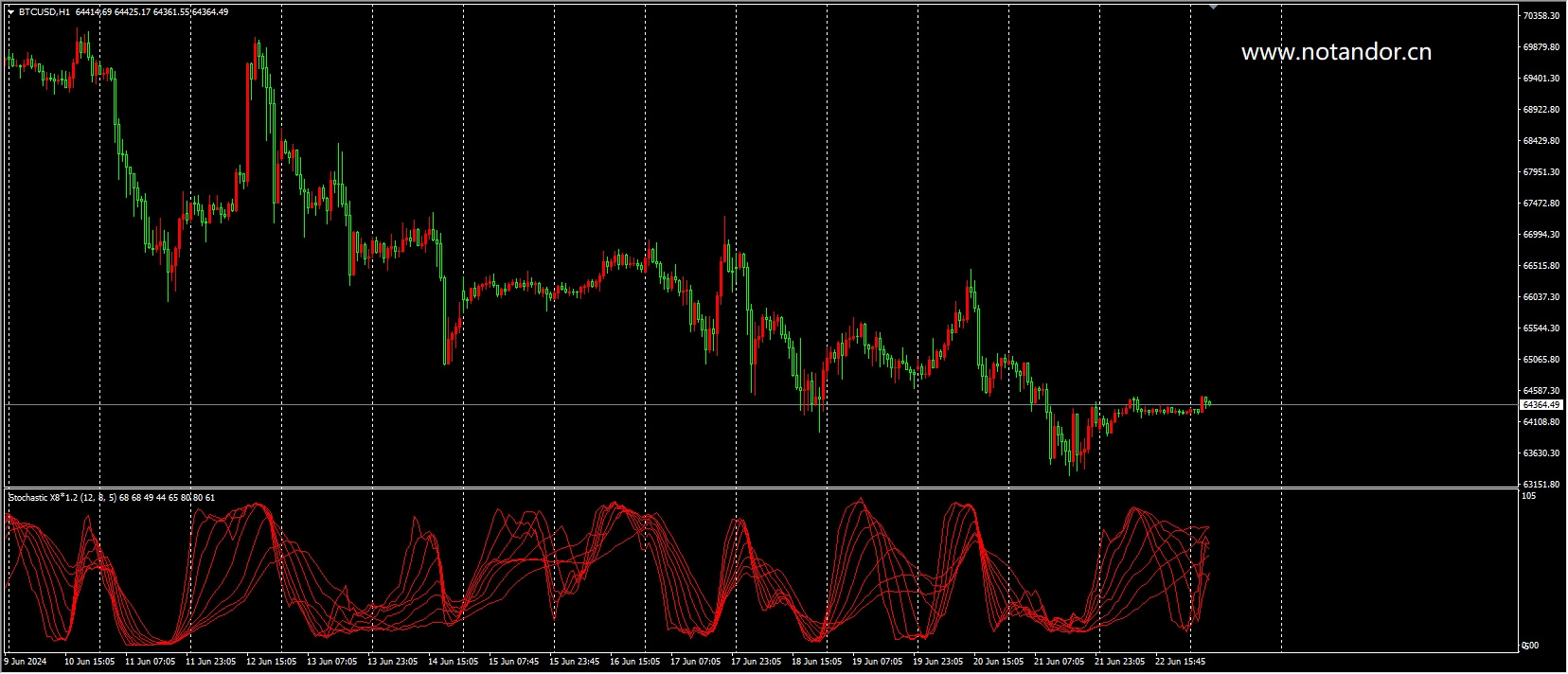Click the 10 Jun 15:05 time axis label
This screenshot has width=1568, height=674.
tap(90, 662)
